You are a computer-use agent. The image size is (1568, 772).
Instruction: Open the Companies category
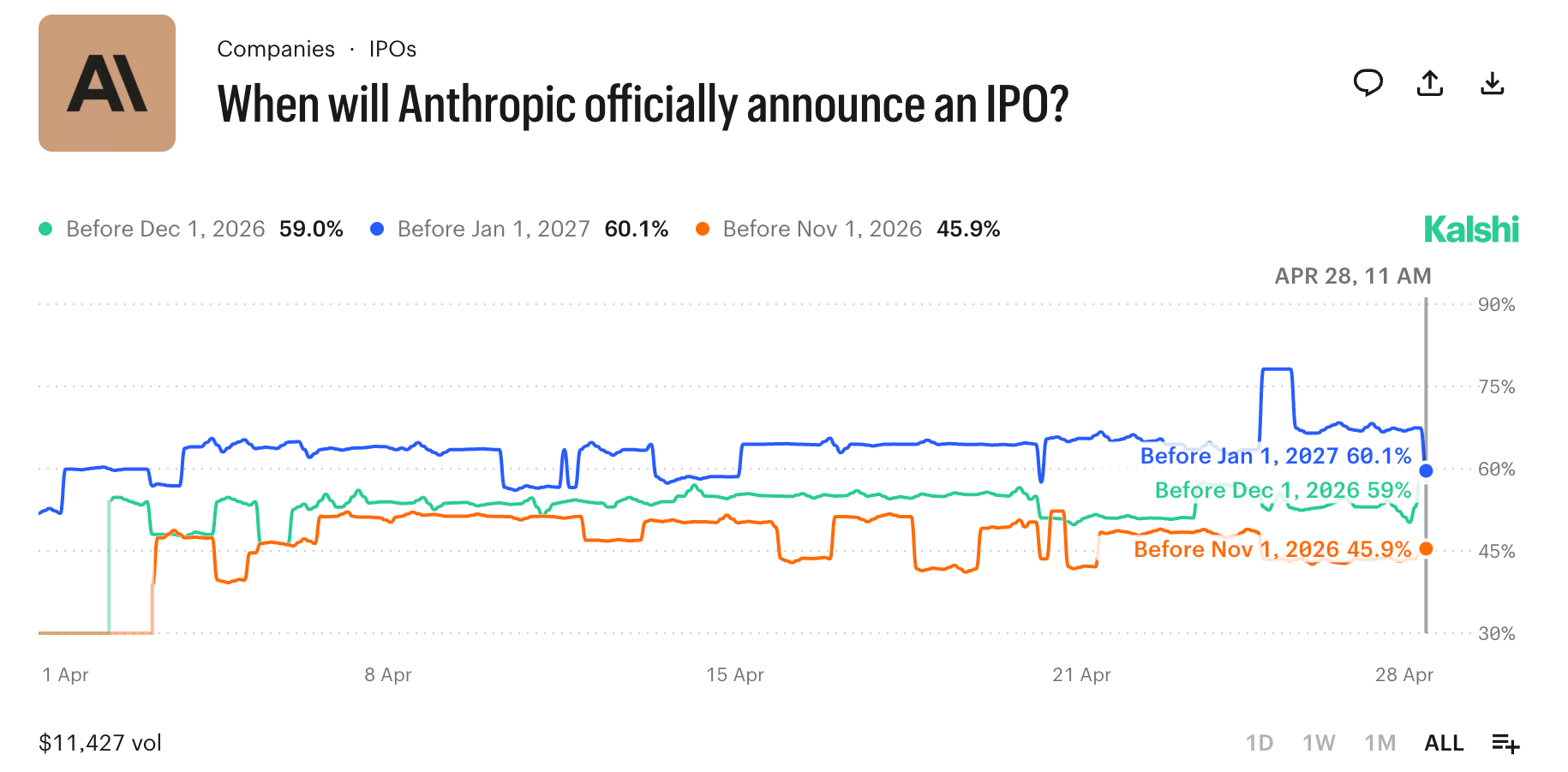[276, 49]
